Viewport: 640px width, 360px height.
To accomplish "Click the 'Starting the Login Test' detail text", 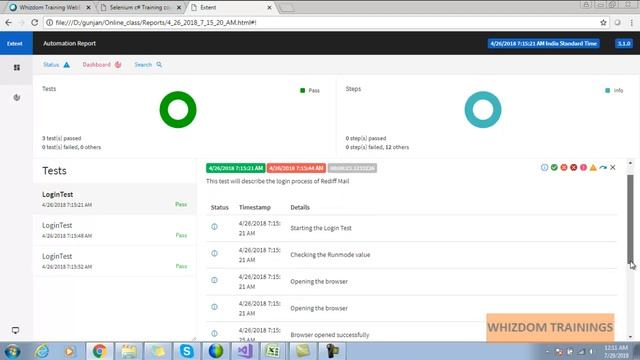I will pyautogui.click(x=321, y=228).
